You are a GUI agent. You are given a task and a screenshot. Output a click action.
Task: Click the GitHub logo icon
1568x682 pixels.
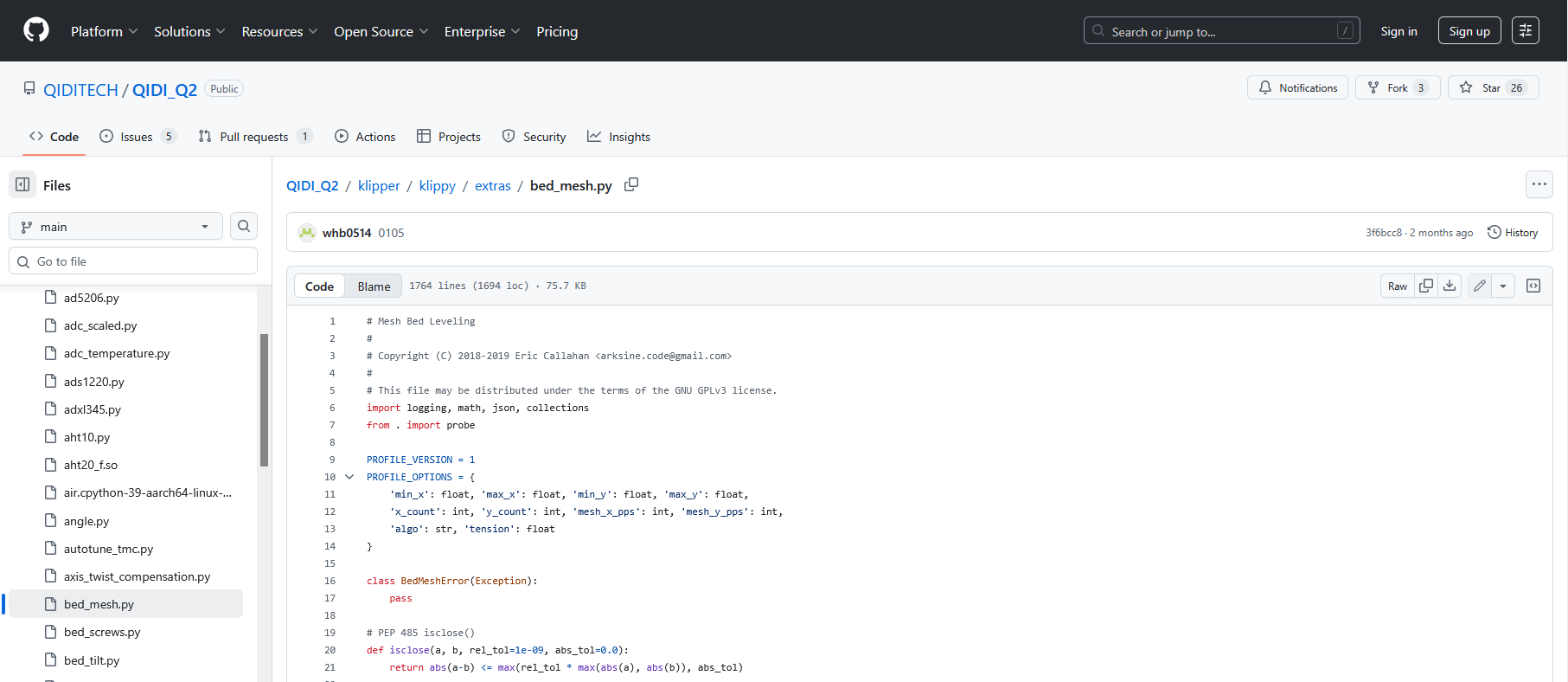(36, 30)
